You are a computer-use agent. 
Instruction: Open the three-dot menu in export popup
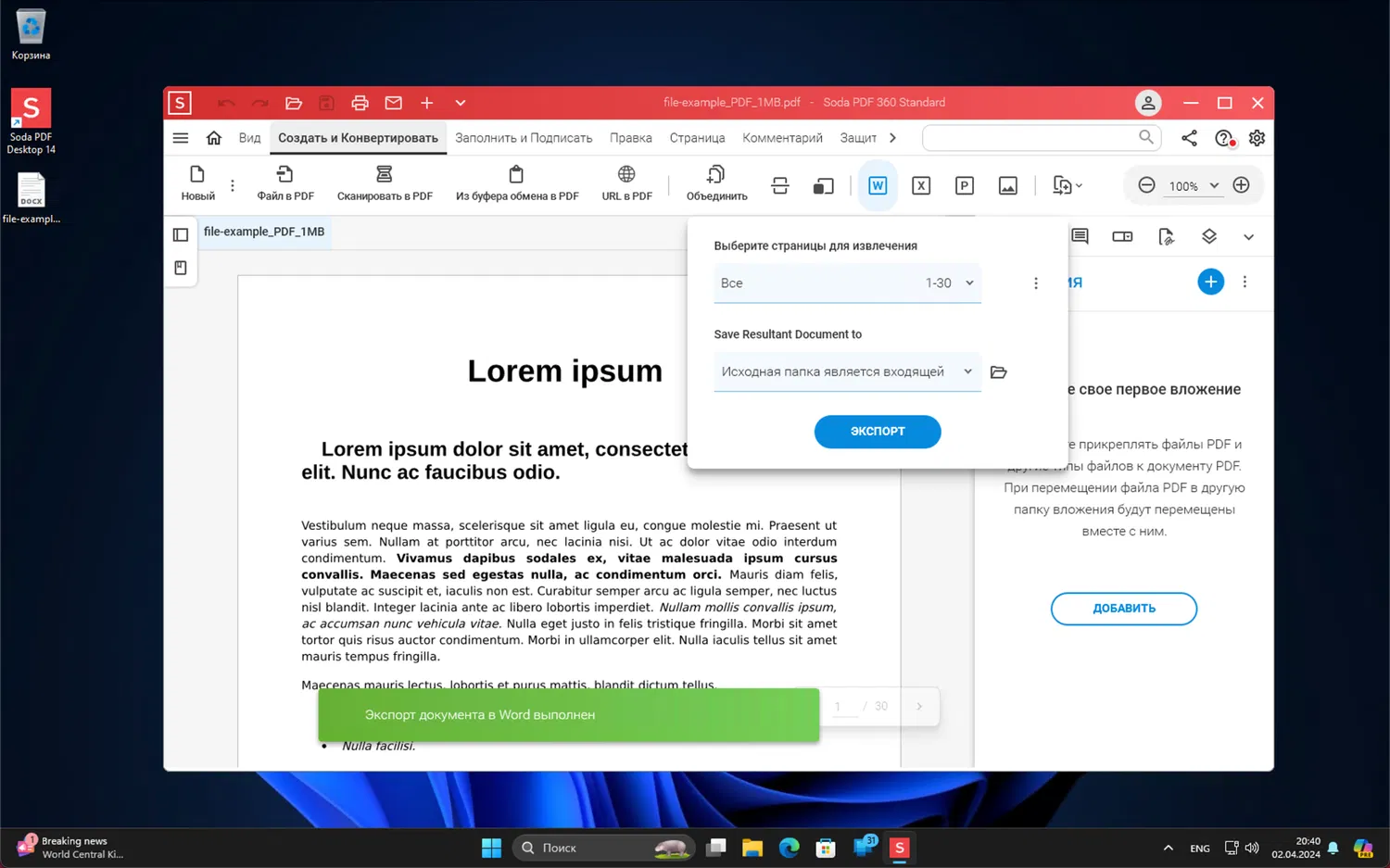[1036, 283]
